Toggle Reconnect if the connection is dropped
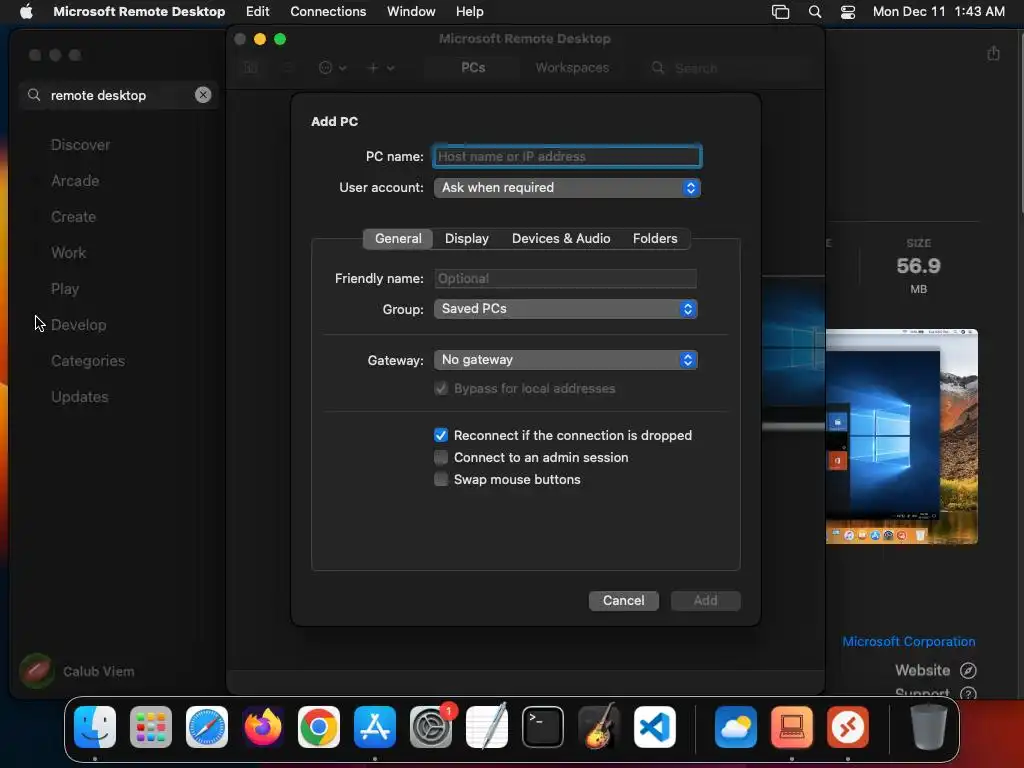The image size is (1024, 768). click(x=441, y=435)
